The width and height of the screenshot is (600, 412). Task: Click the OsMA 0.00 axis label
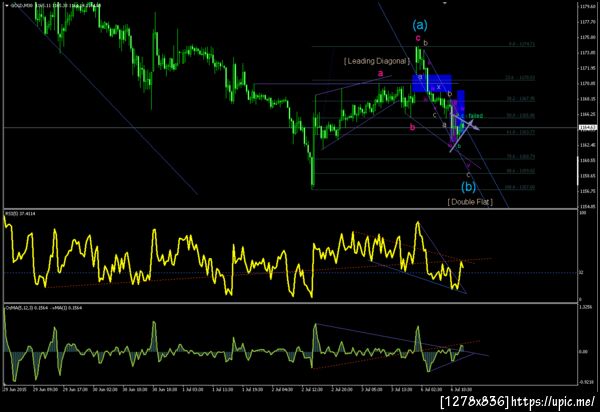[583, 351]
